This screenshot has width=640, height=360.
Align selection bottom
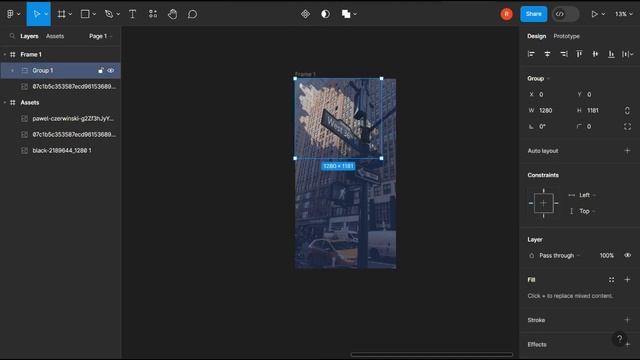(611, 54)
